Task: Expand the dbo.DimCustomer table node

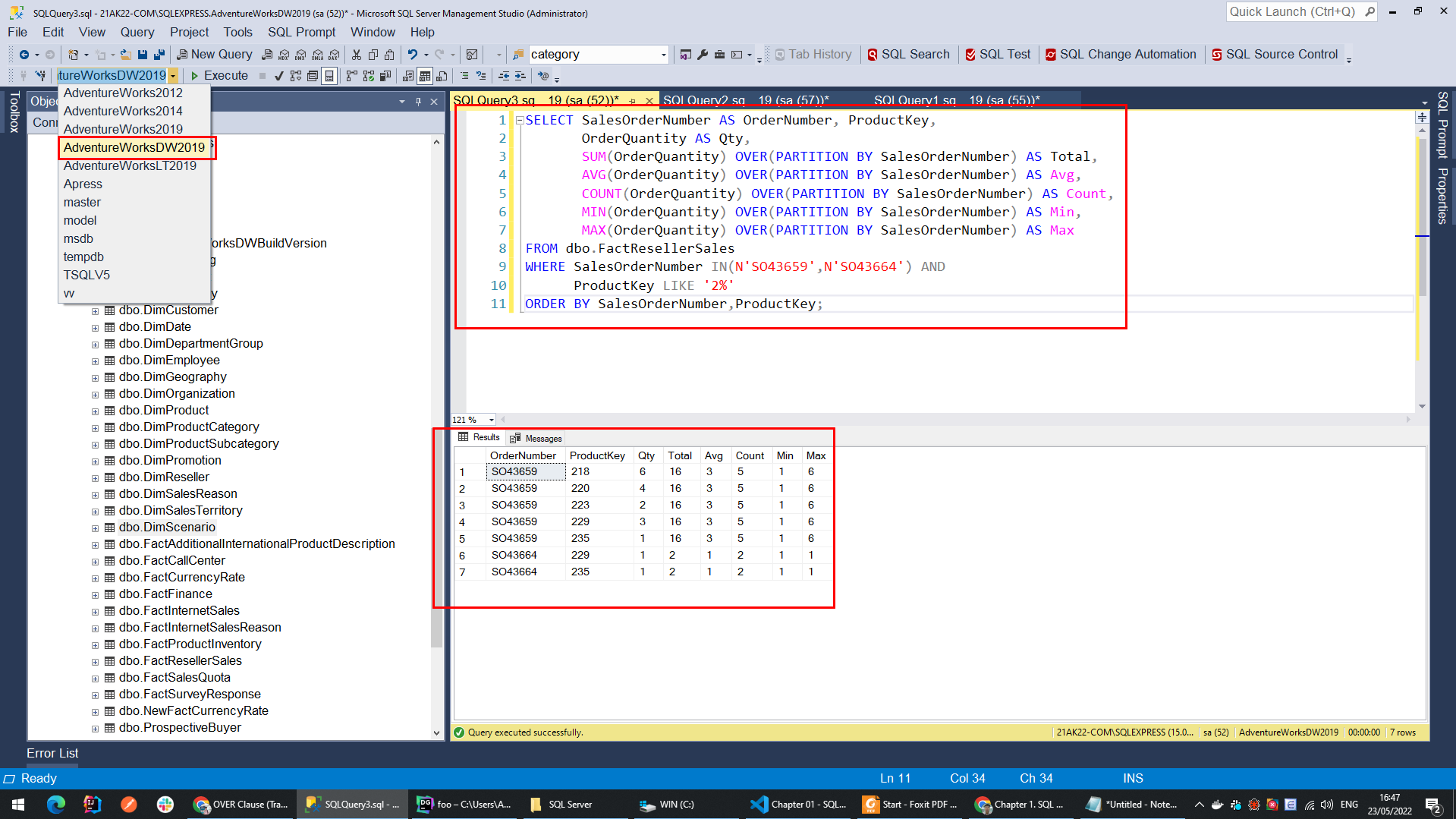Action: [95, 310]
